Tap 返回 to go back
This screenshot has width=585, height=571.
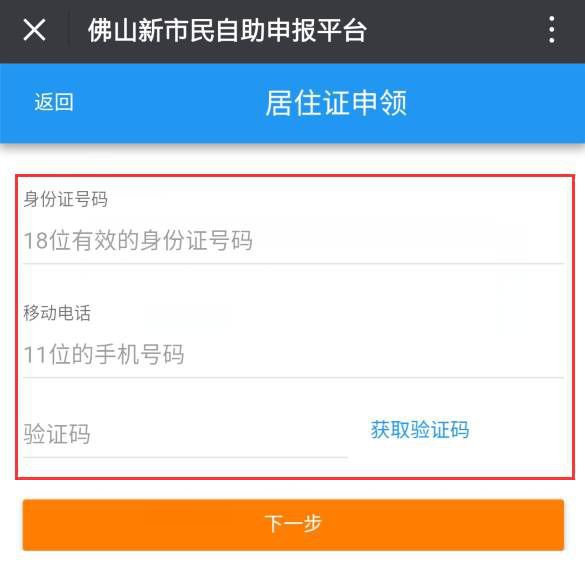pyautogui.click(x=54, y=102)
